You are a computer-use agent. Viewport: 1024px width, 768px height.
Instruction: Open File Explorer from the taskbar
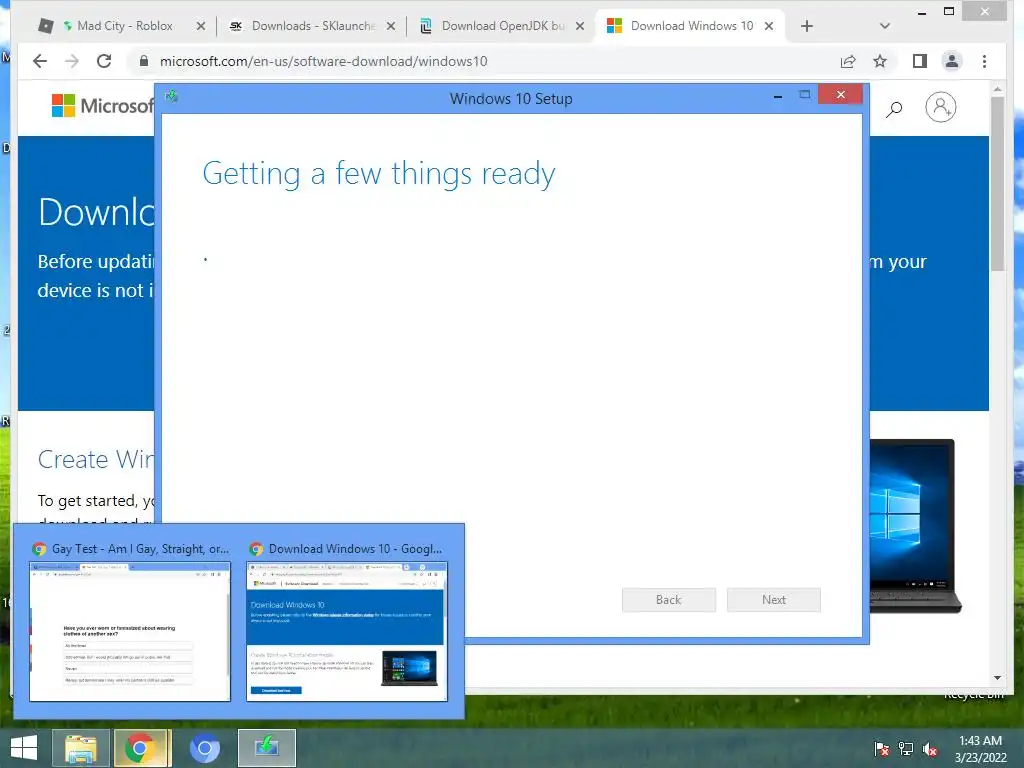tap(81, 748)
